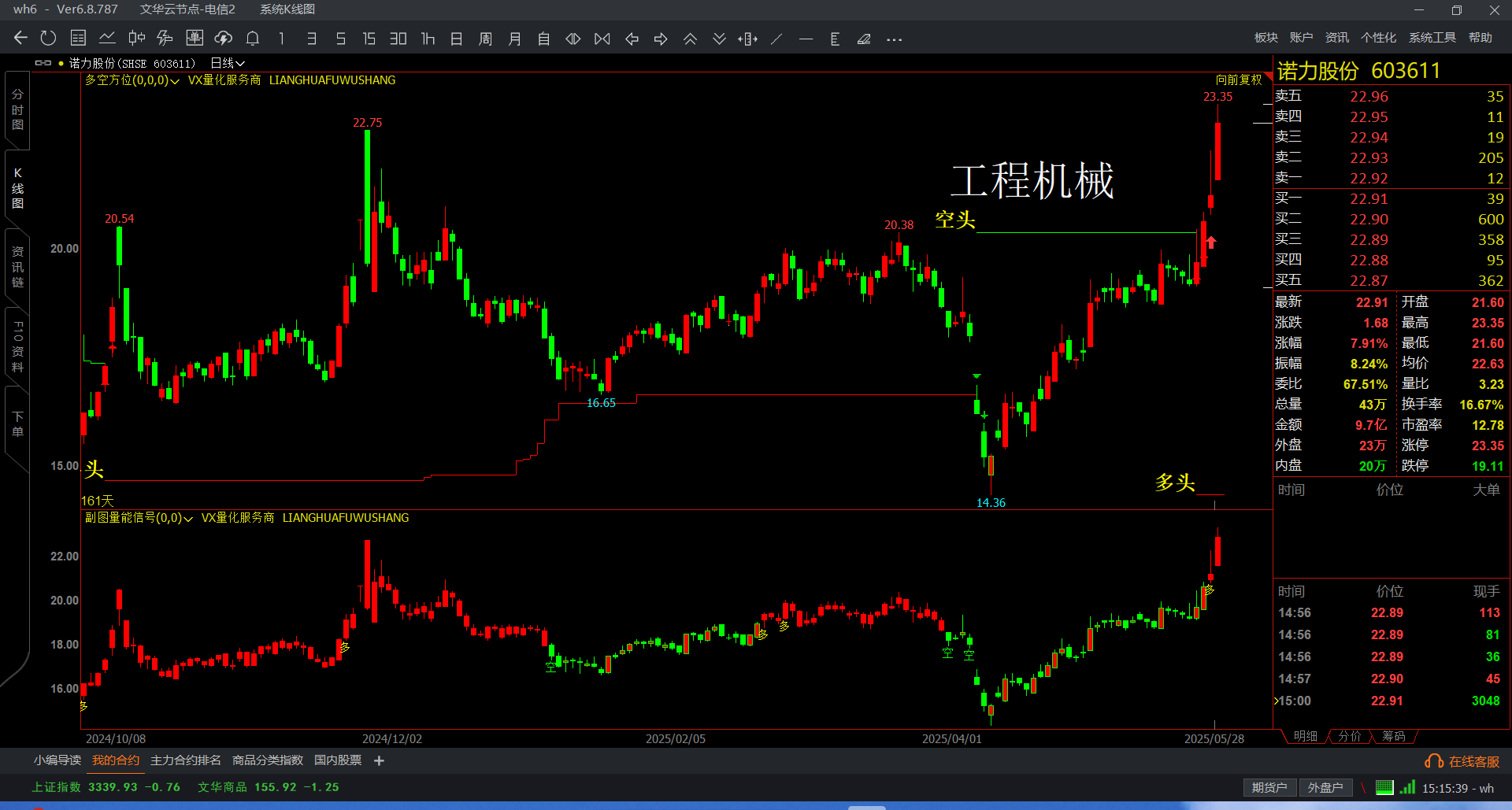Open the 下单 side tab

(17, 423)
